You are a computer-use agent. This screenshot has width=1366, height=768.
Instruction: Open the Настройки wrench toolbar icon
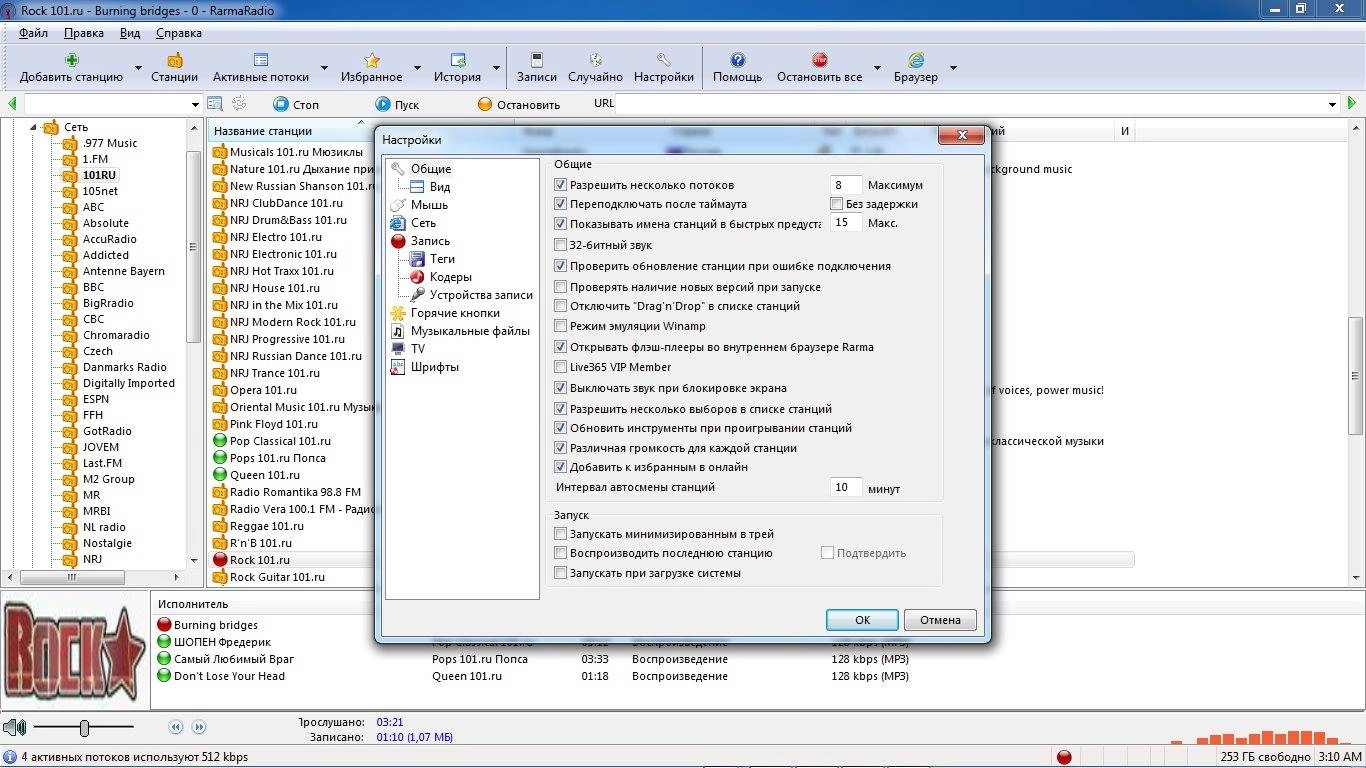pyautogui.click(x=663, y=60)
